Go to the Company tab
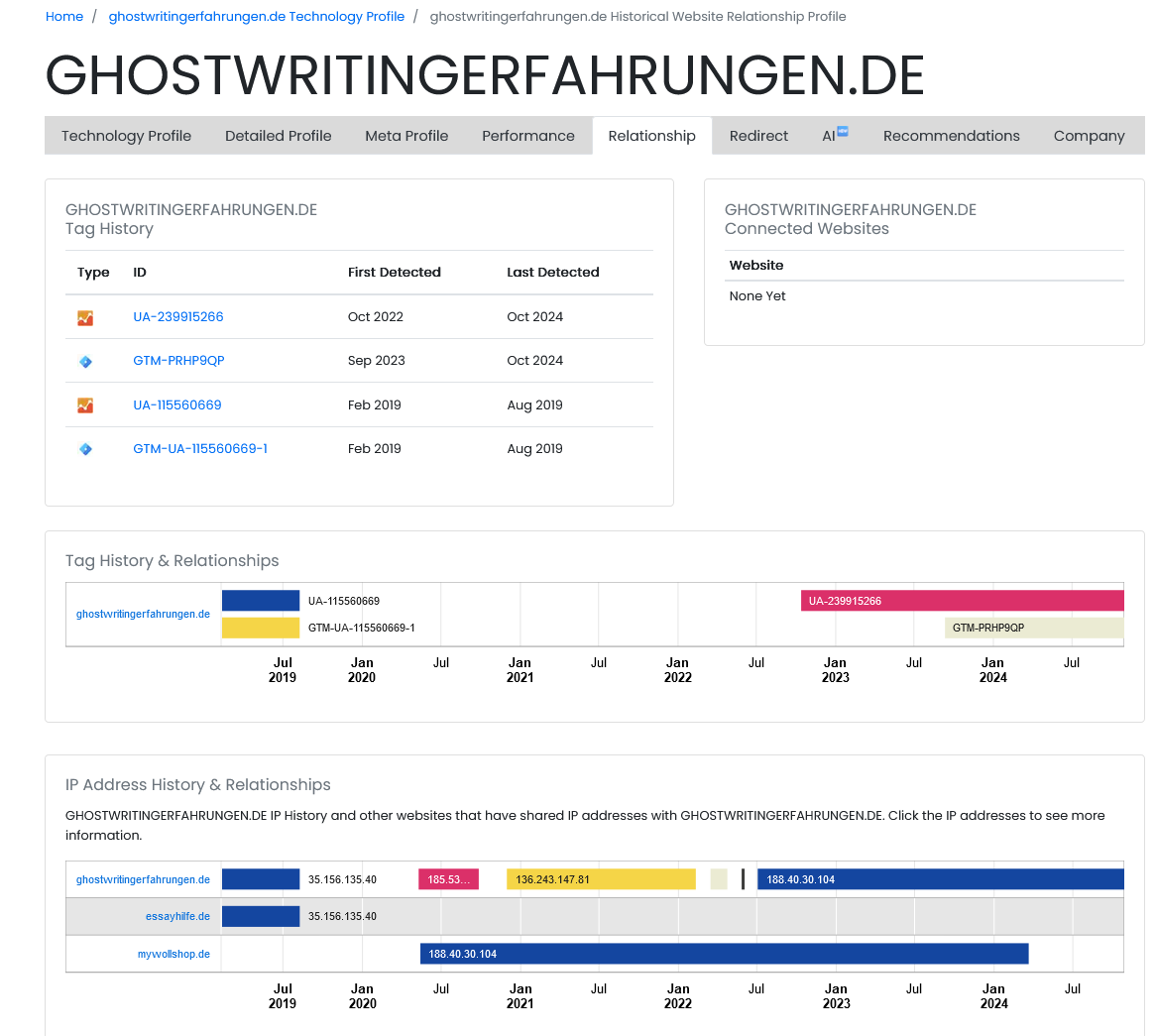The image size is (1156, 1036). [x=1089, y=136]
